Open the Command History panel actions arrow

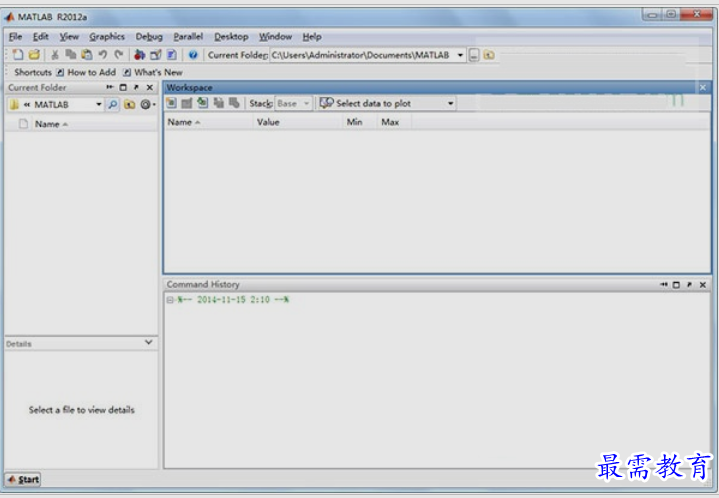664,285
